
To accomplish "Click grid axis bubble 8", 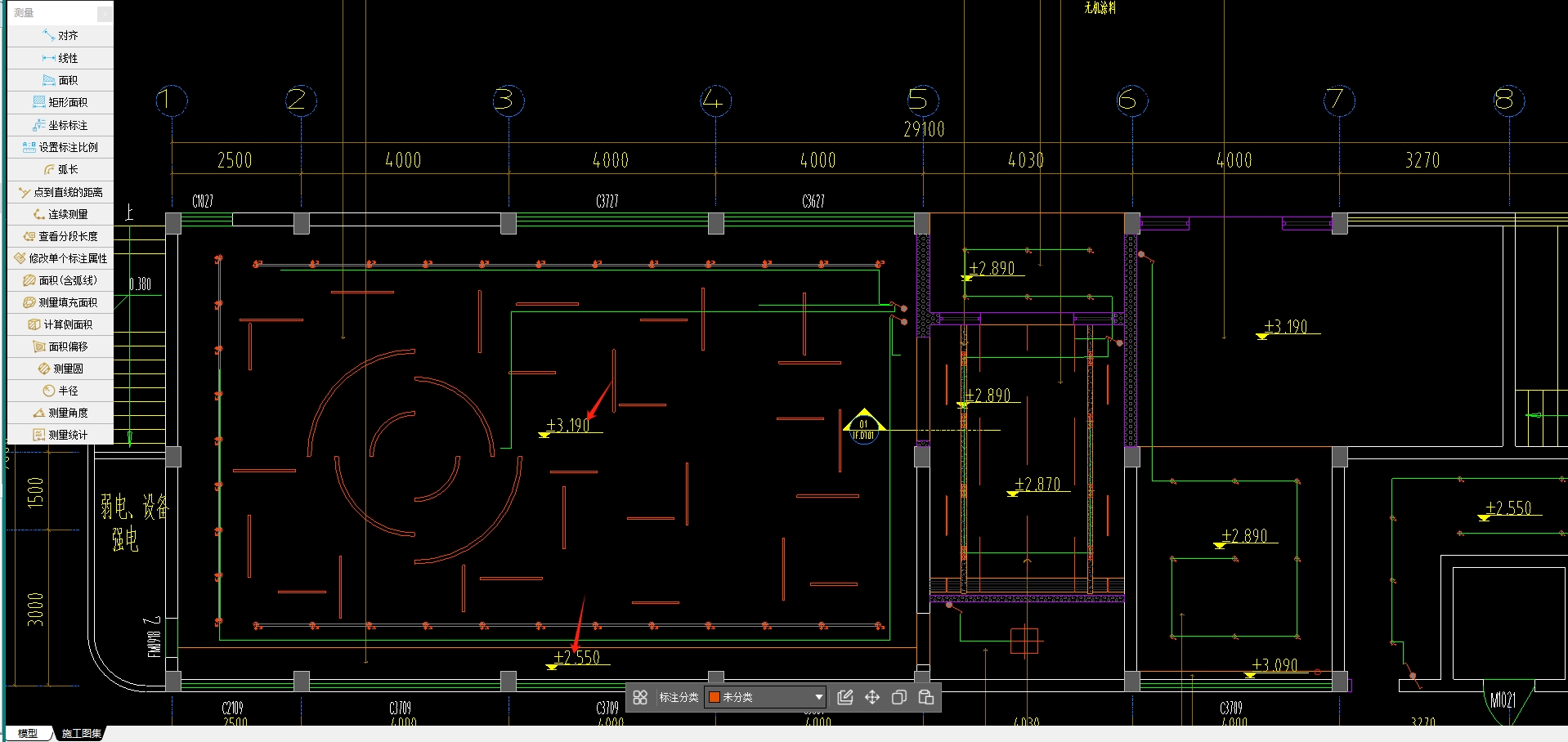I will click(1508, 101).
